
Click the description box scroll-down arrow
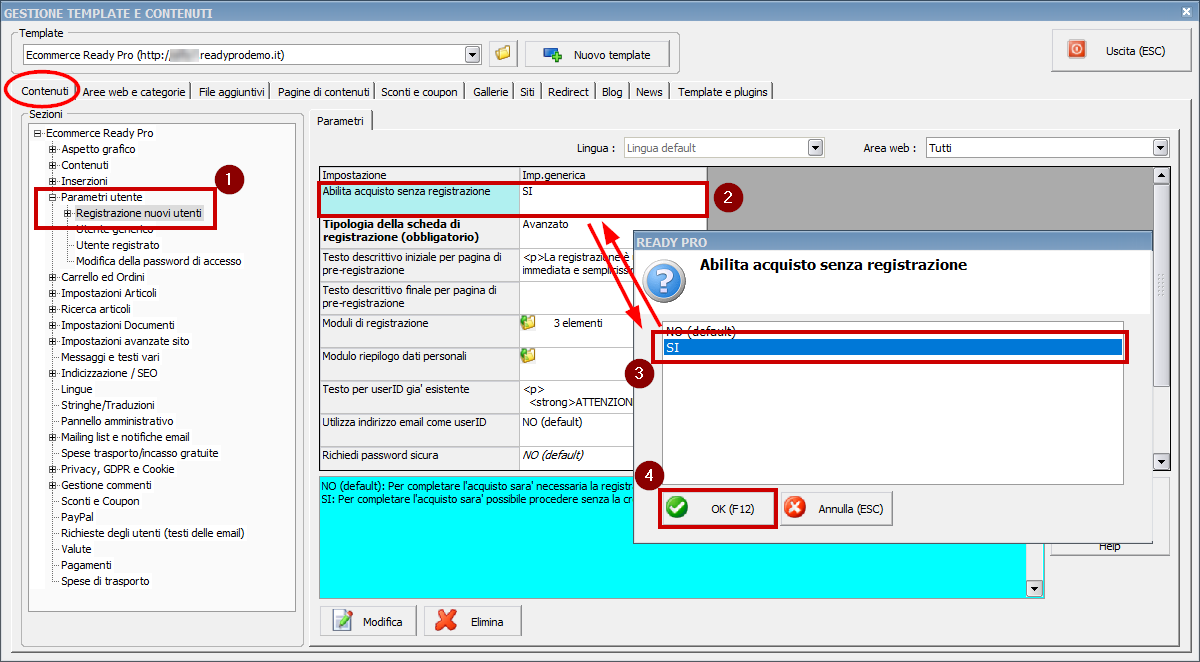(x=1034, y=590)
